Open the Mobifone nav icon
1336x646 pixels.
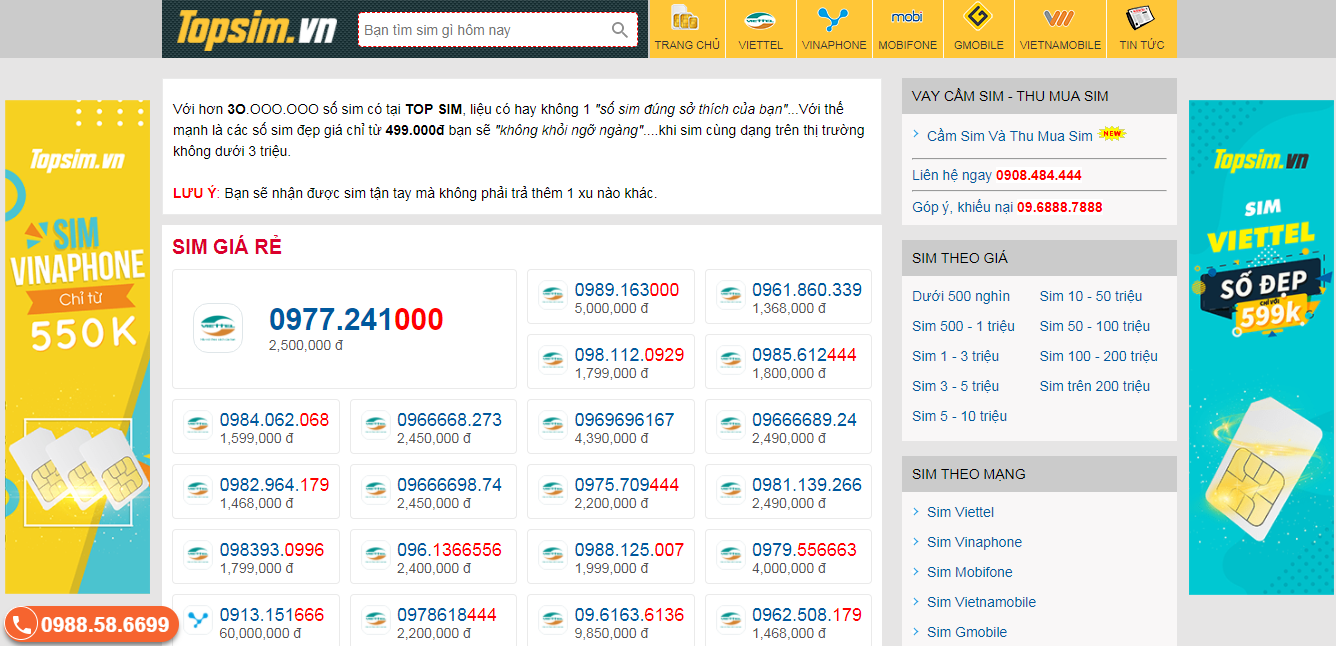tap(907, 18)
